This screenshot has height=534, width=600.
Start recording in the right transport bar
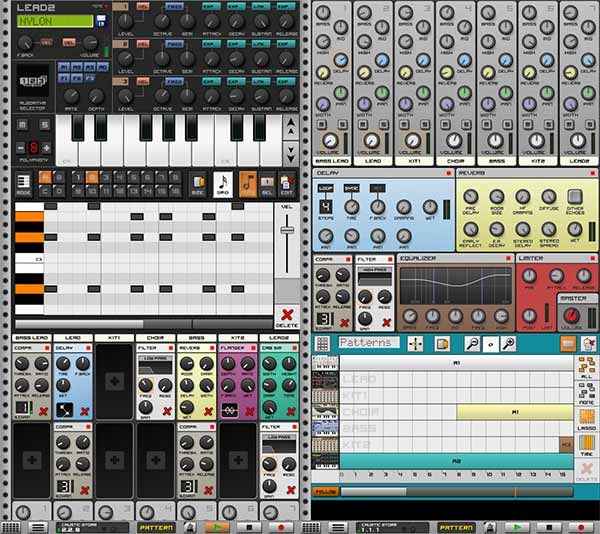[581, 527]
